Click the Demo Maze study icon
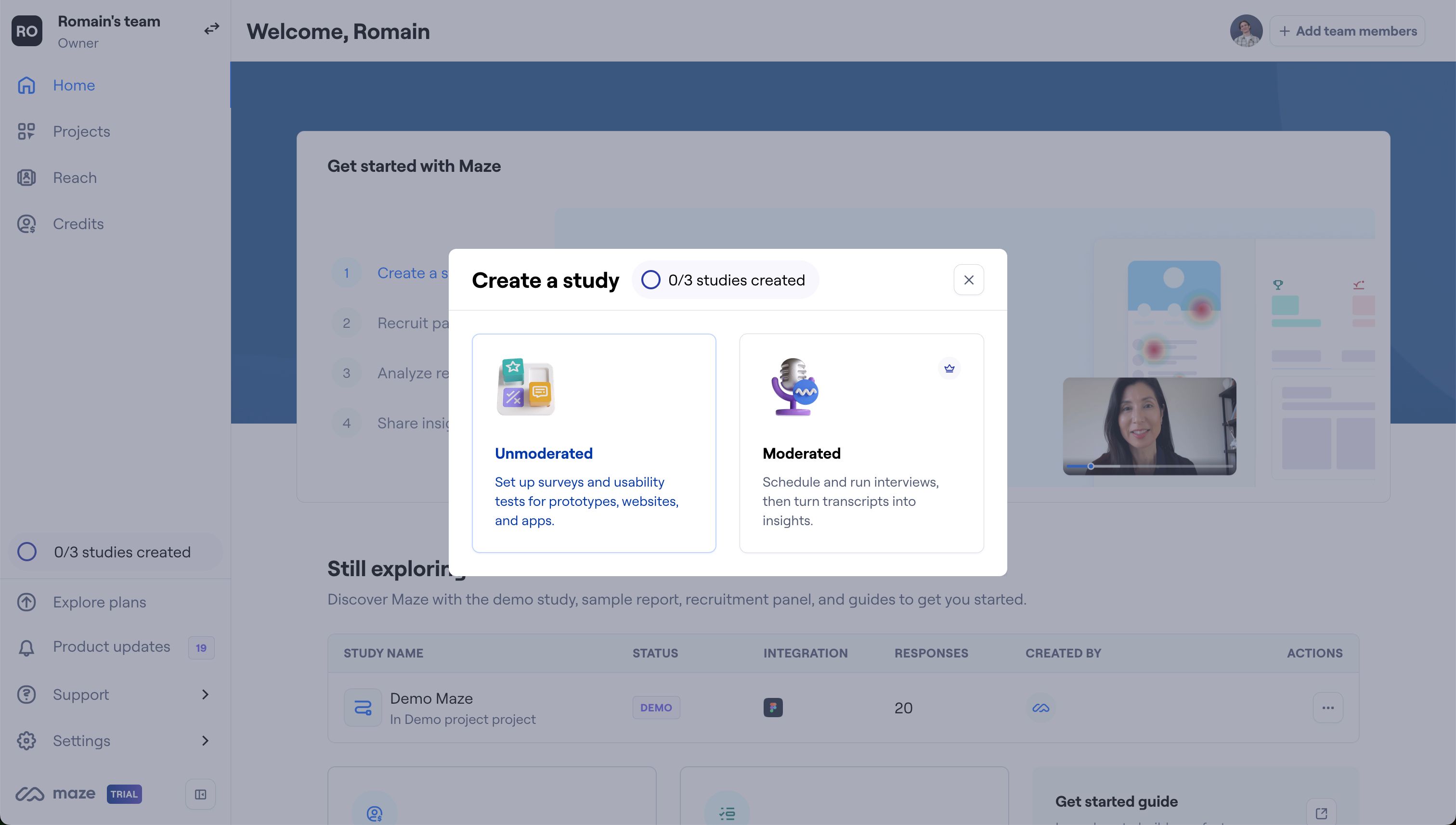This screenshot has width=1456, height=825. tap(363, 708)
